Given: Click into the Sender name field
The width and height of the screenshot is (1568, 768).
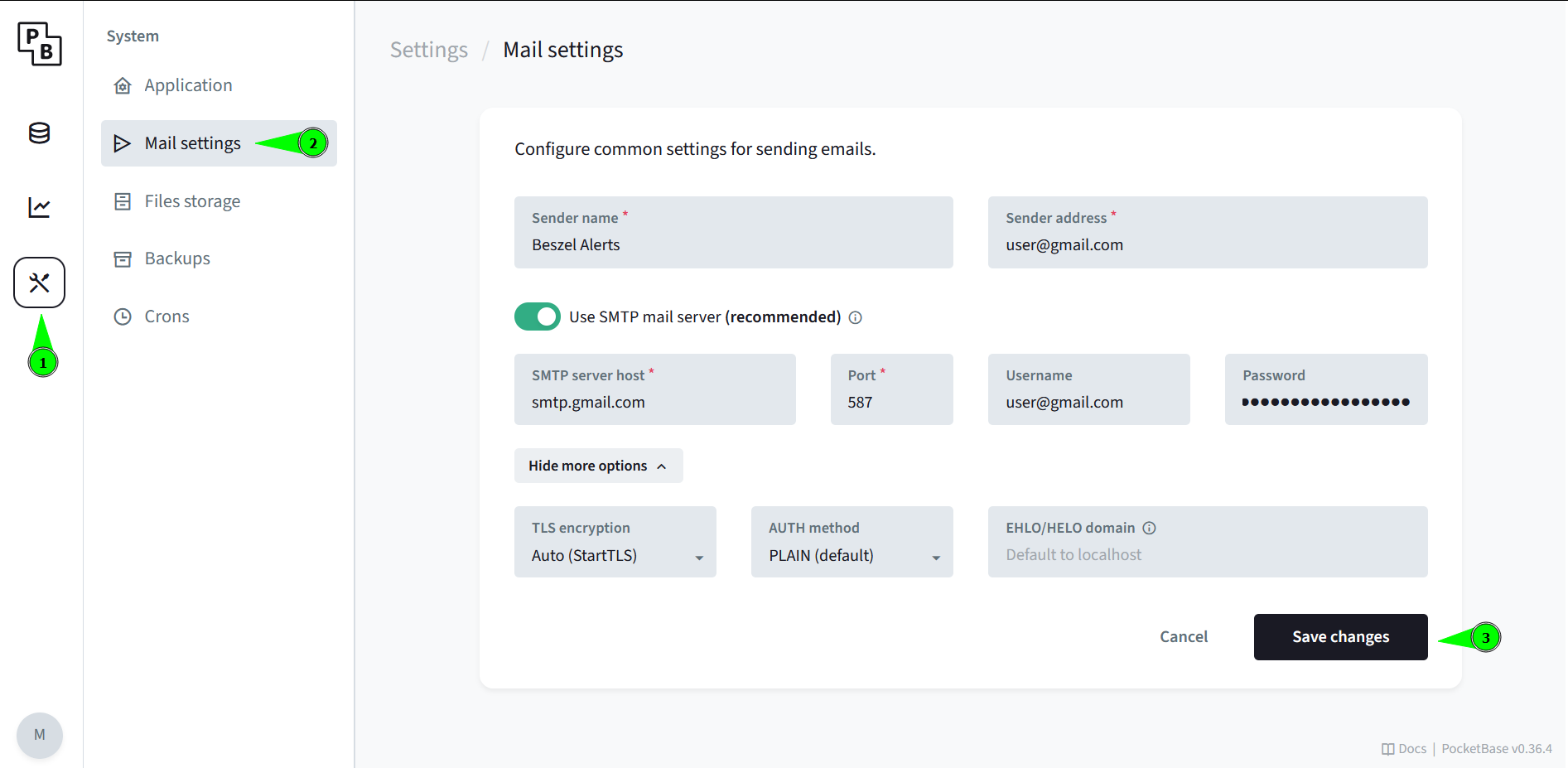Looking at the screenshot, I should (733, 244).
